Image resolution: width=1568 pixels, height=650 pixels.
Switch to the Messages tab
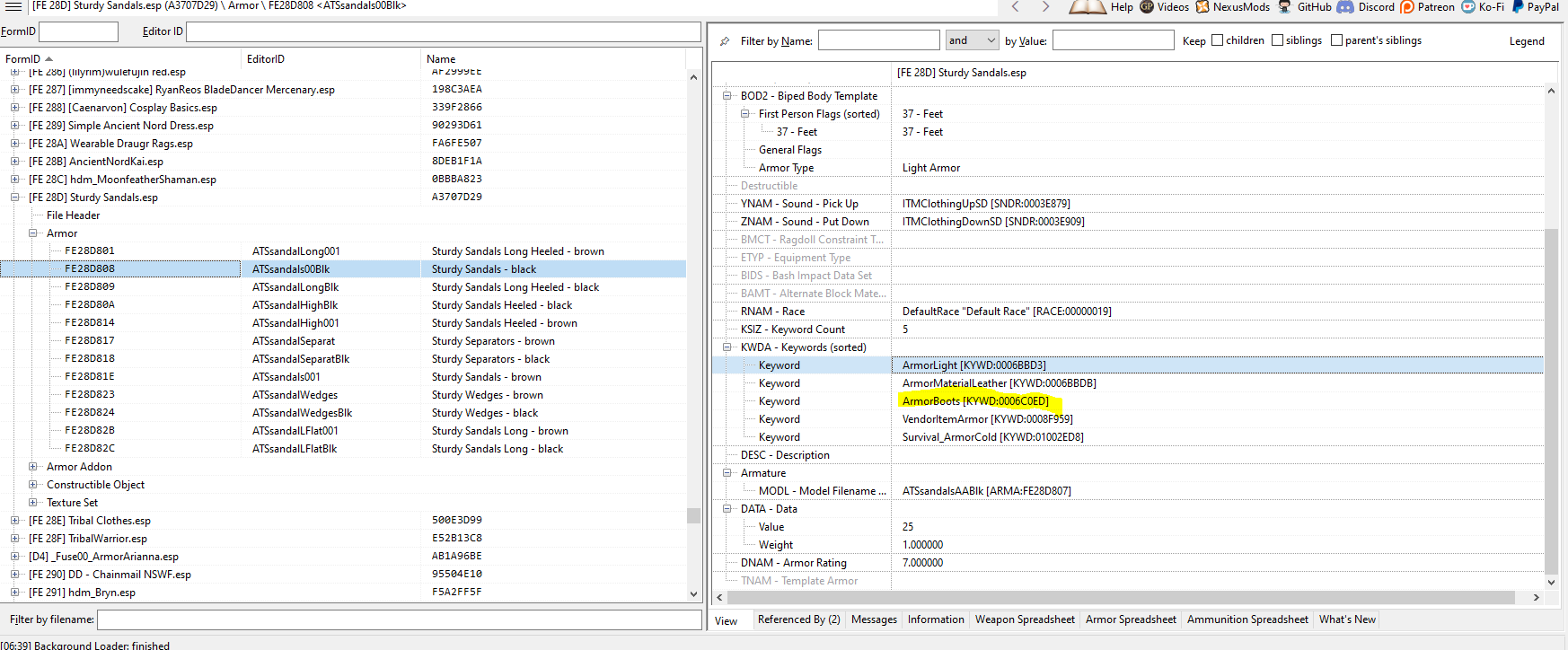click(x=874, y=619)
